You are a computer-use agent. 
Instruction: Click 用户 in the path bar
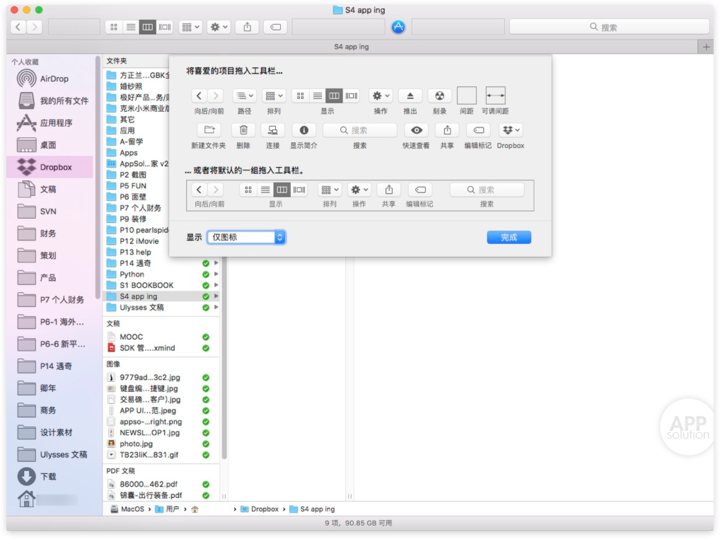tap(167, 509)
